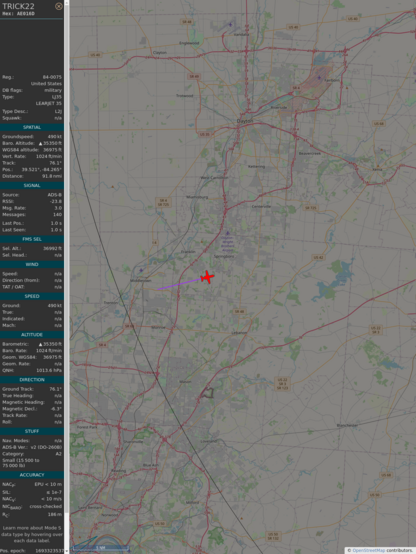Click the map distance scale bar
The image size is (416, 554).
click(x=101, y=548)
